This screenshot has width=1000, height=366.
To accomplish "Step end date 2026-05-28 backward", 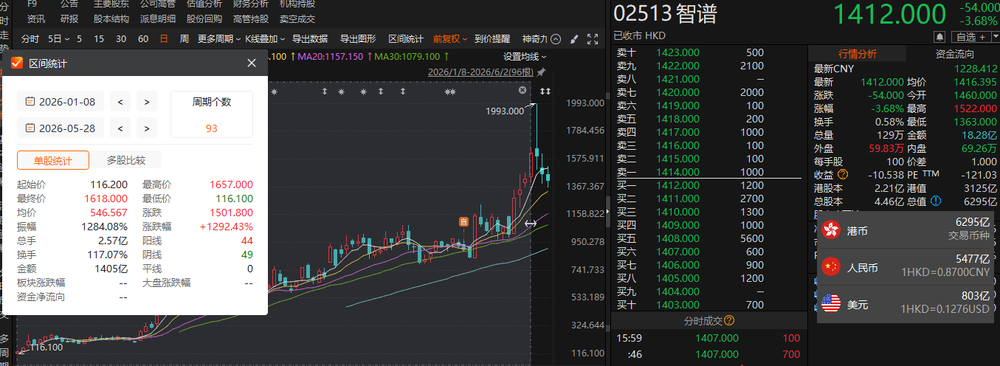I will (x=120, y=128).
